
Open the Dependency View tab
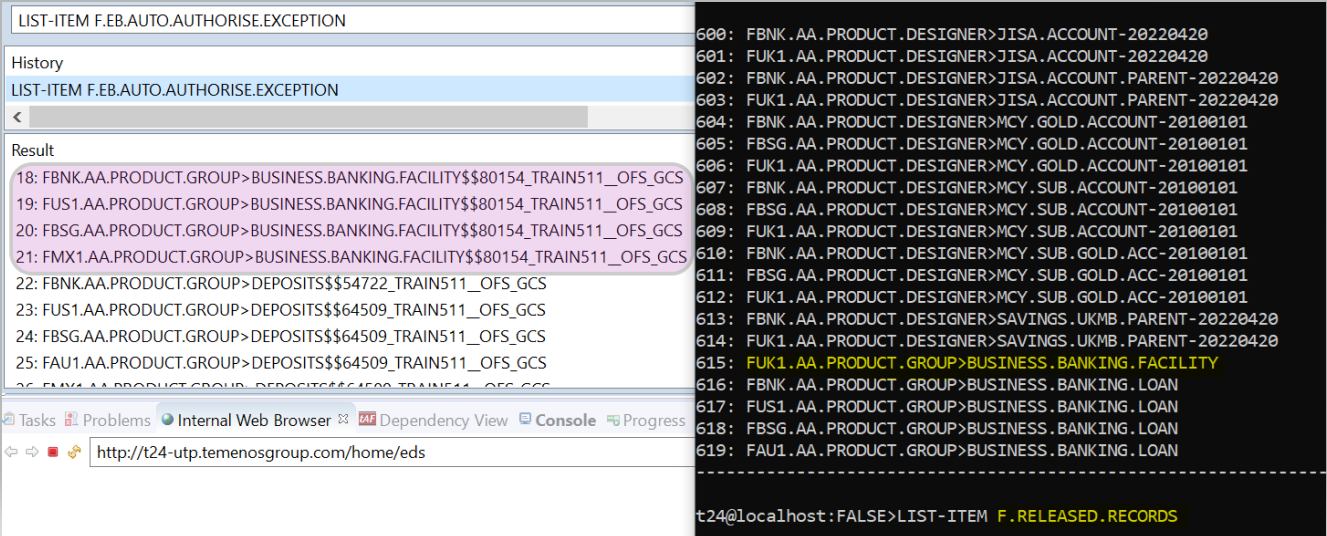pos(433,420)
